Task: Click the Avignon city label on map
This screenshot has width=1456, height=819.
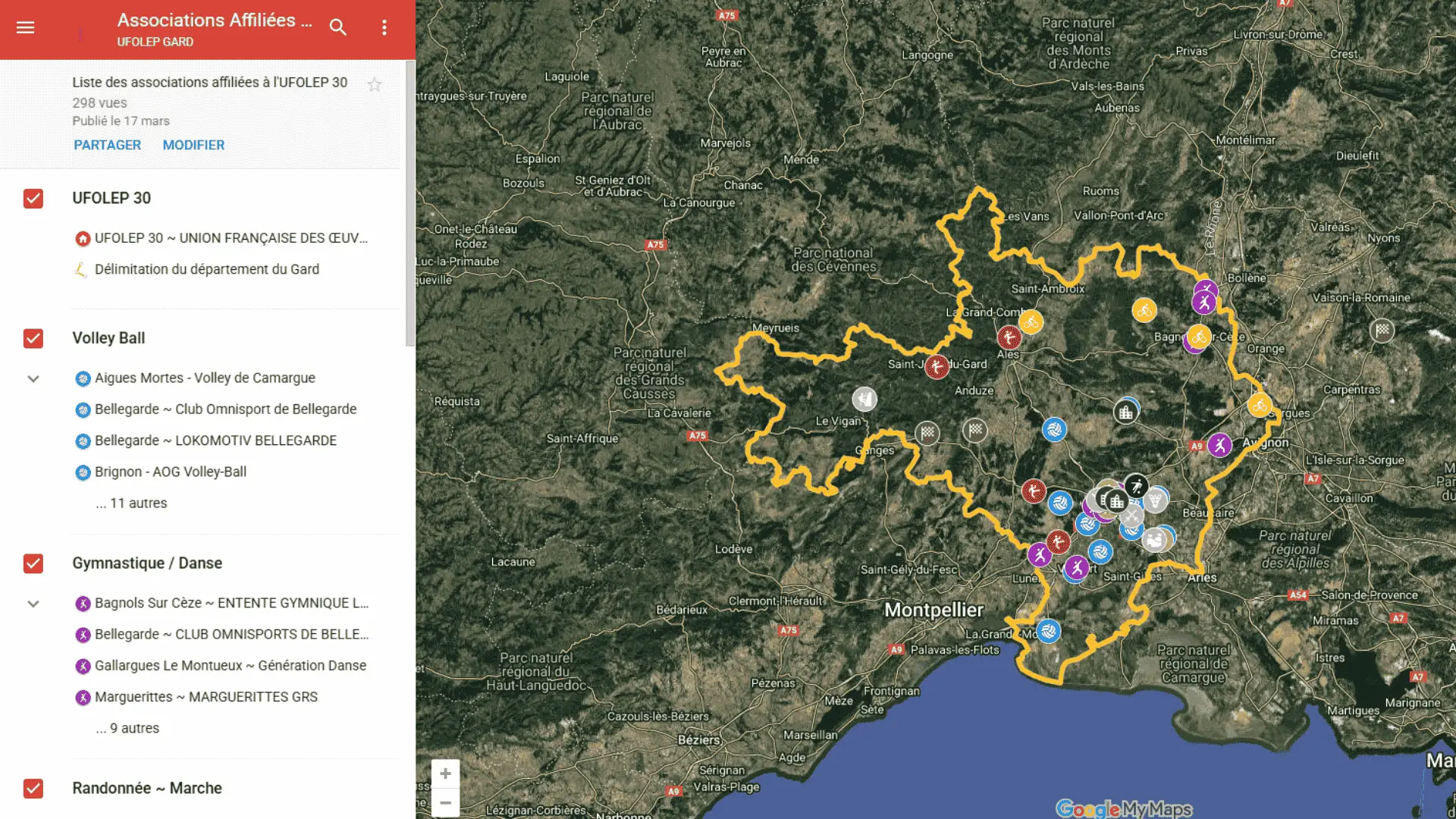Action: tap(1265, 443)
